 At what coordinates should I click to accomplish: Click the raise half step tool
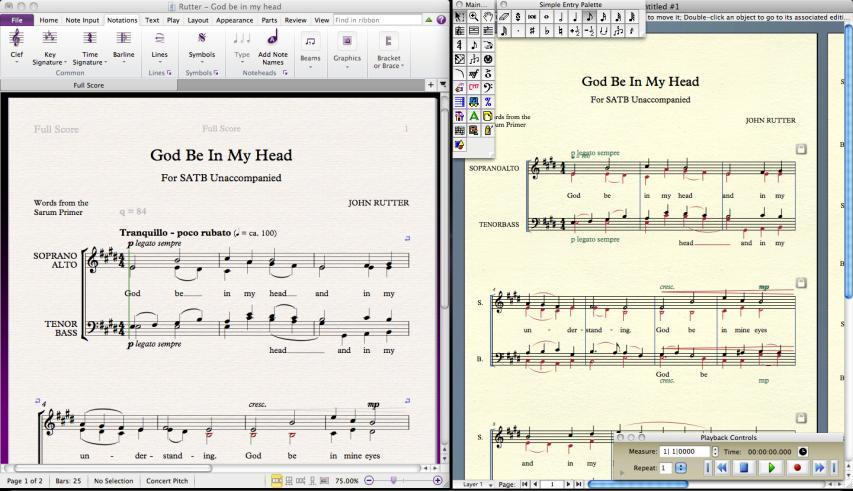pyautogui.click(x=574, y=31)
